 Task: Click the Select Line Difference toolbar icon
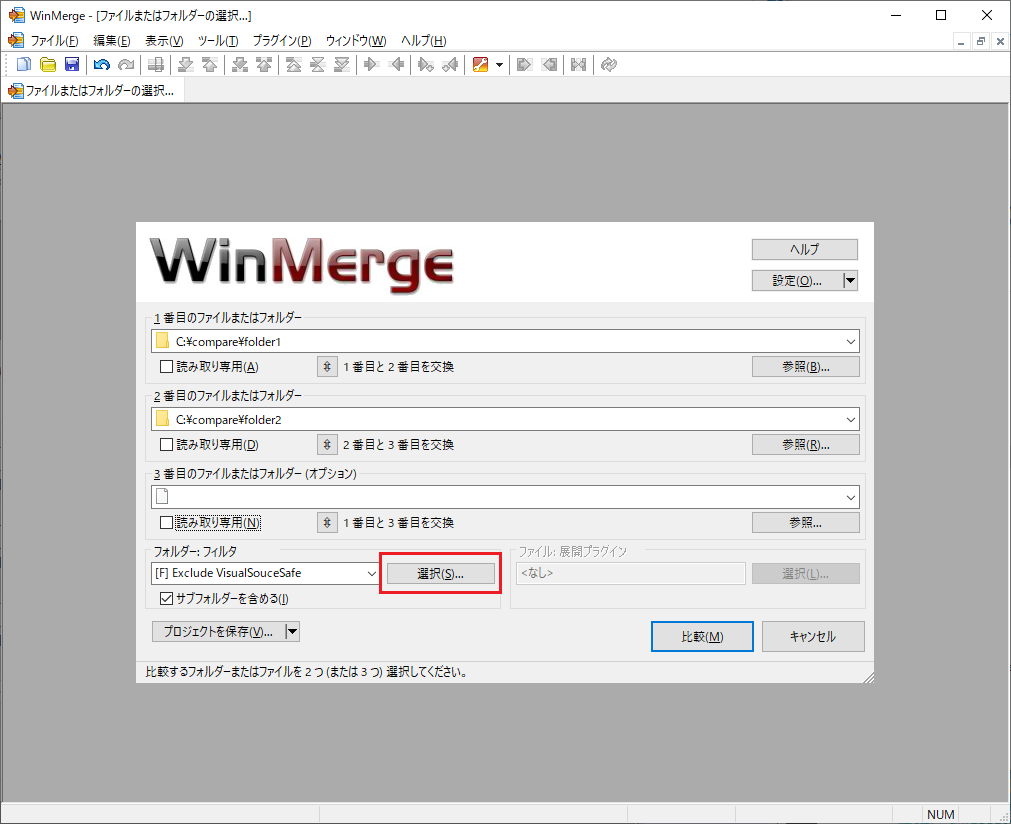coord(155,64)
